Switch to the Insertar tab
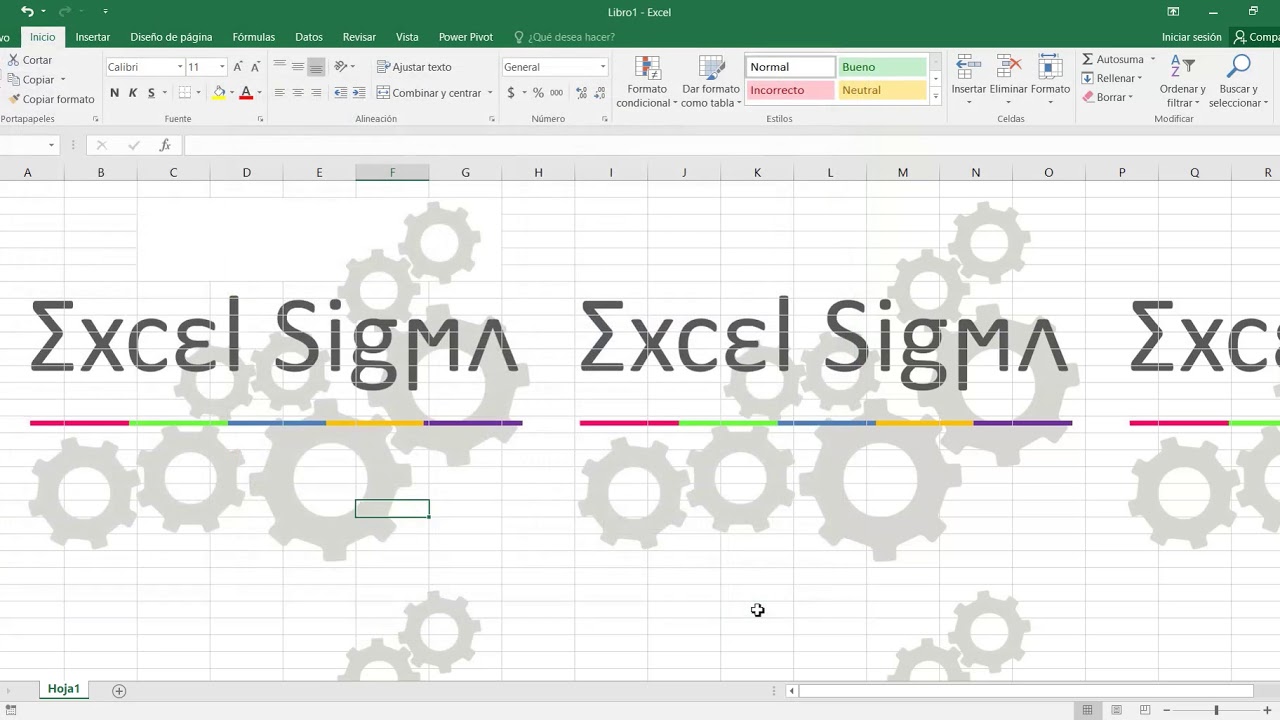This screenshot has width=1280, height=720. pyautogui.click(x=93, y=37)
